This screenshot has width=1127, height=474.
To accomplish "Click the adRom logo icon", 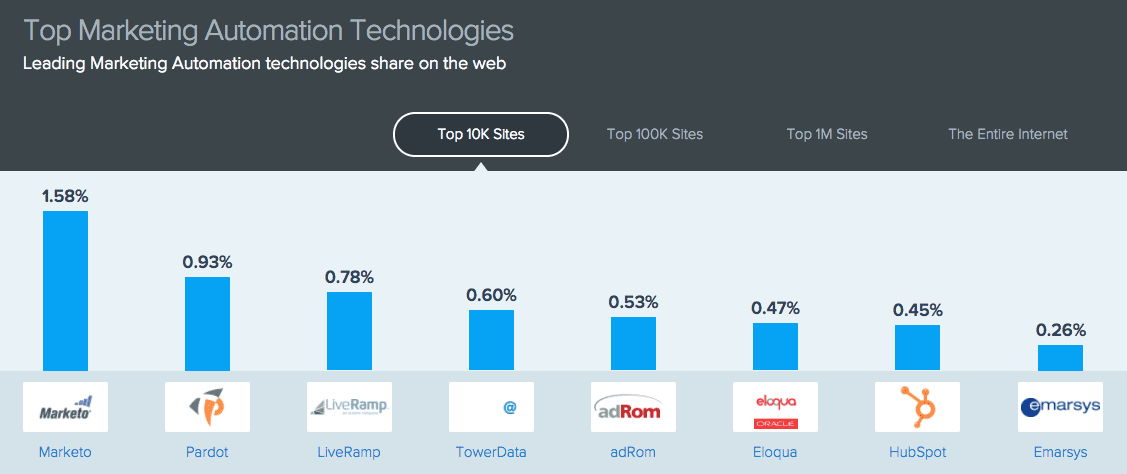I will pyautogui.click(x=633, y=407).
